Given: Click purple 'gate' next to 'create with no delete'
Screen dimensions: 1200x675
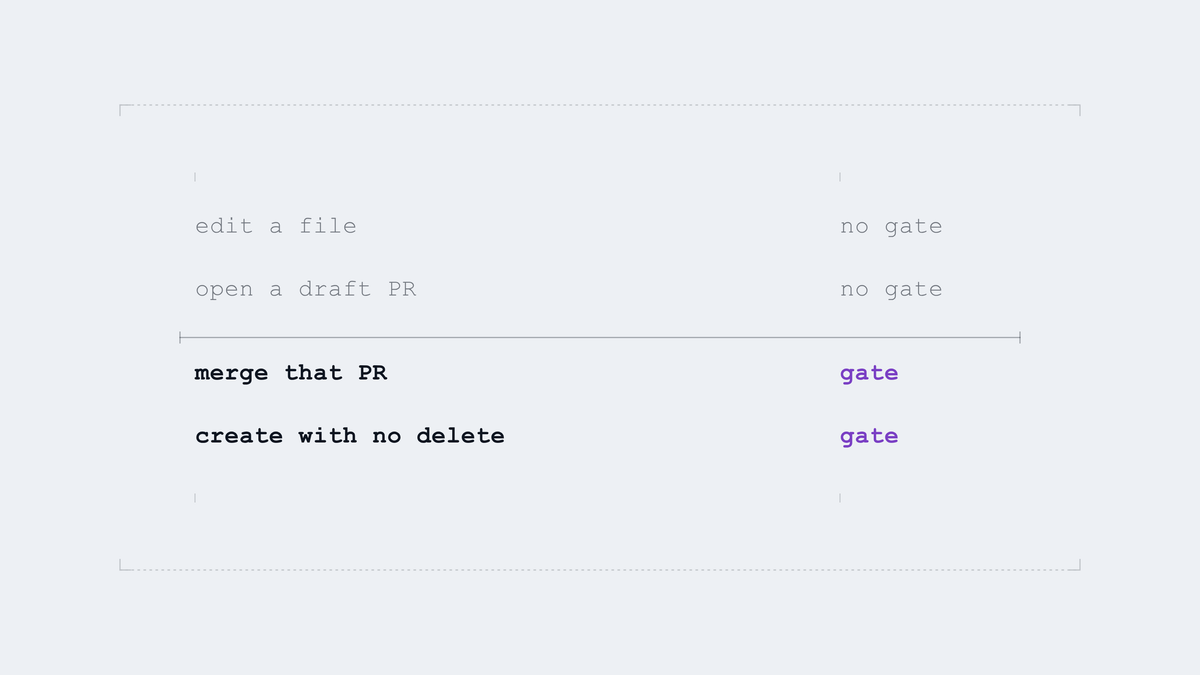Looking at the screenshot, I should (x=869, y=436).
